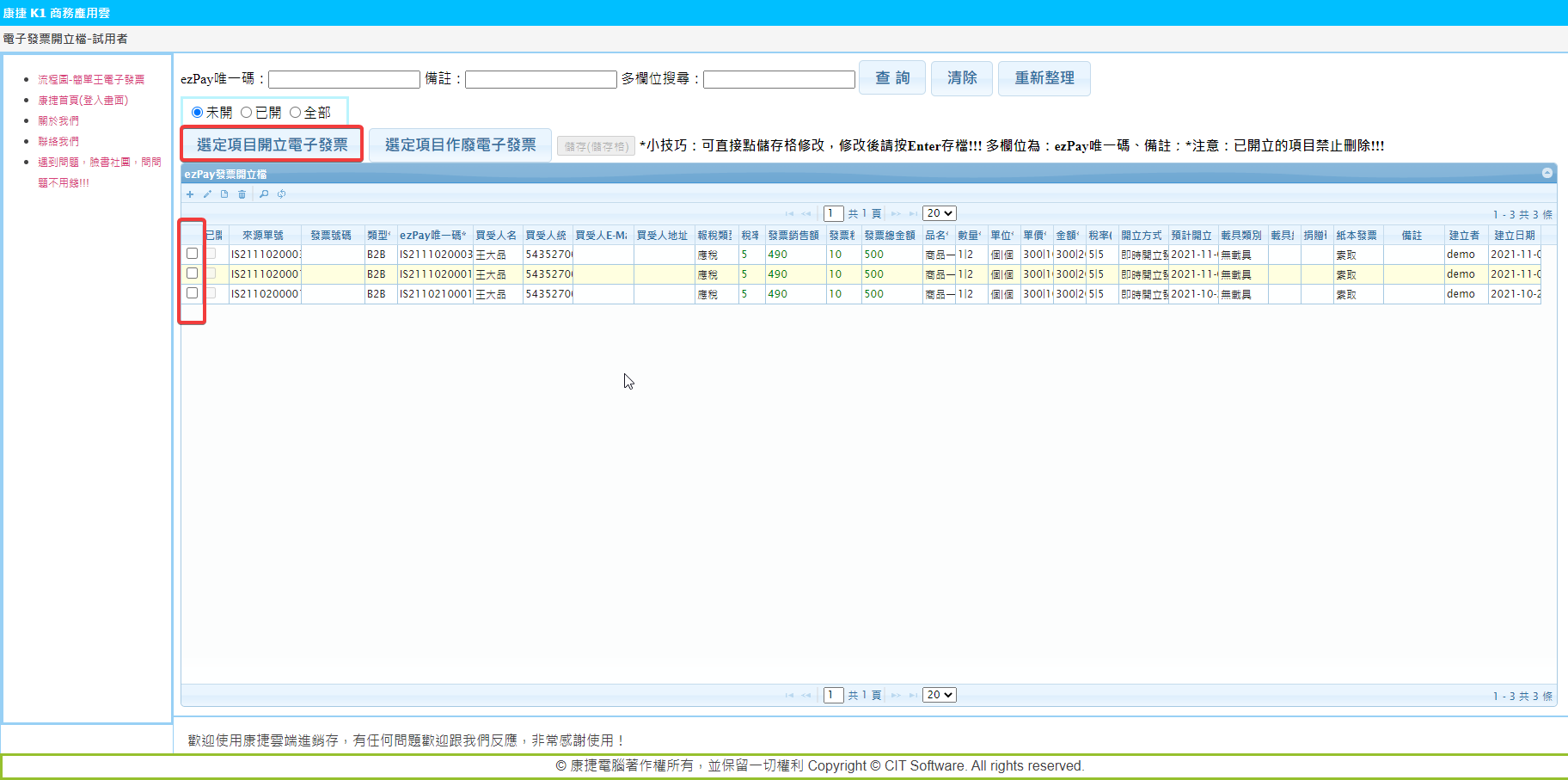Click the 選定項目開立電子發票 button
Viewport: 1568px width, 780px height.
click(x=272, y=144)
